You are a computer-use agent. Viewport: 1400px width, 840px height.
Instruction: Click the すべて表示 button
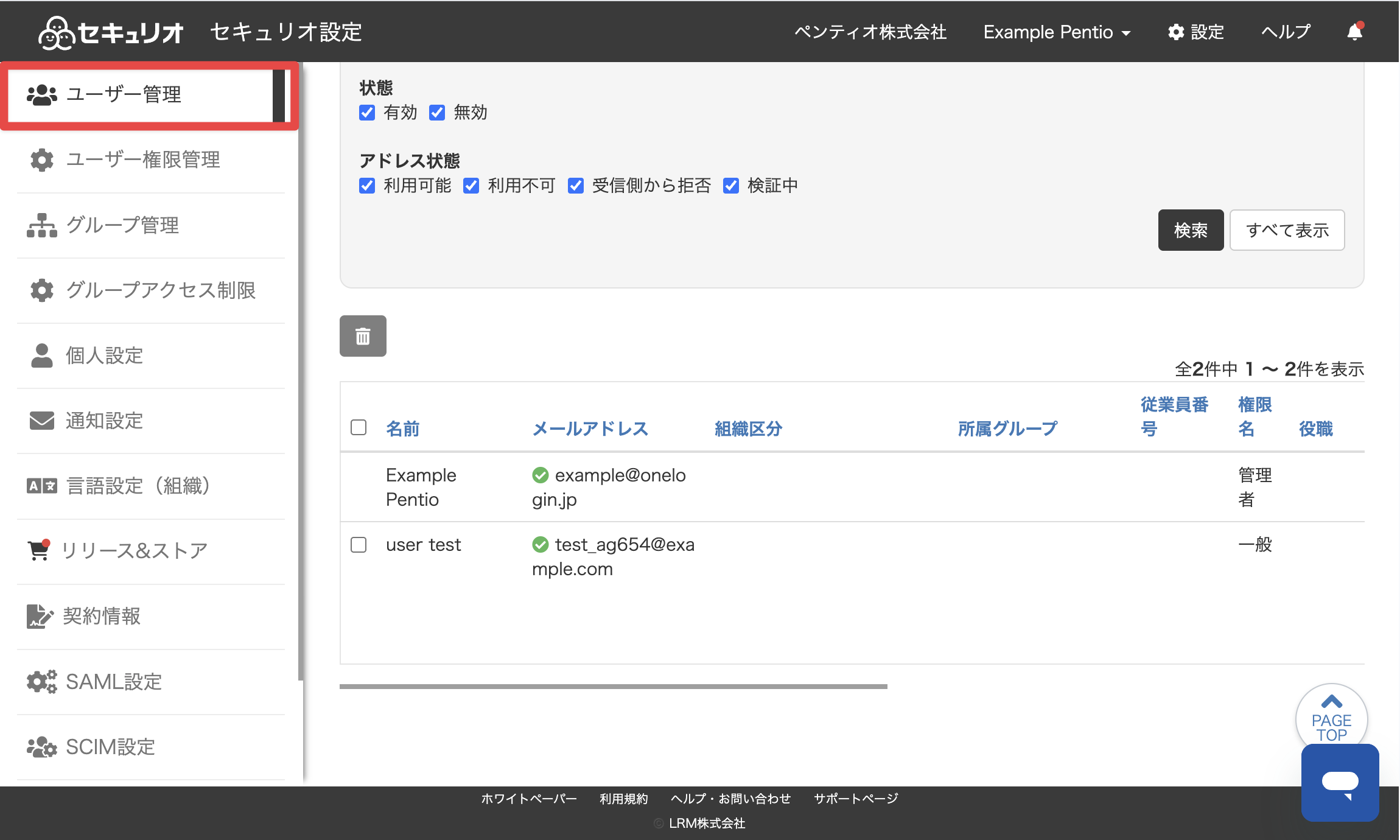(1287, 230)
